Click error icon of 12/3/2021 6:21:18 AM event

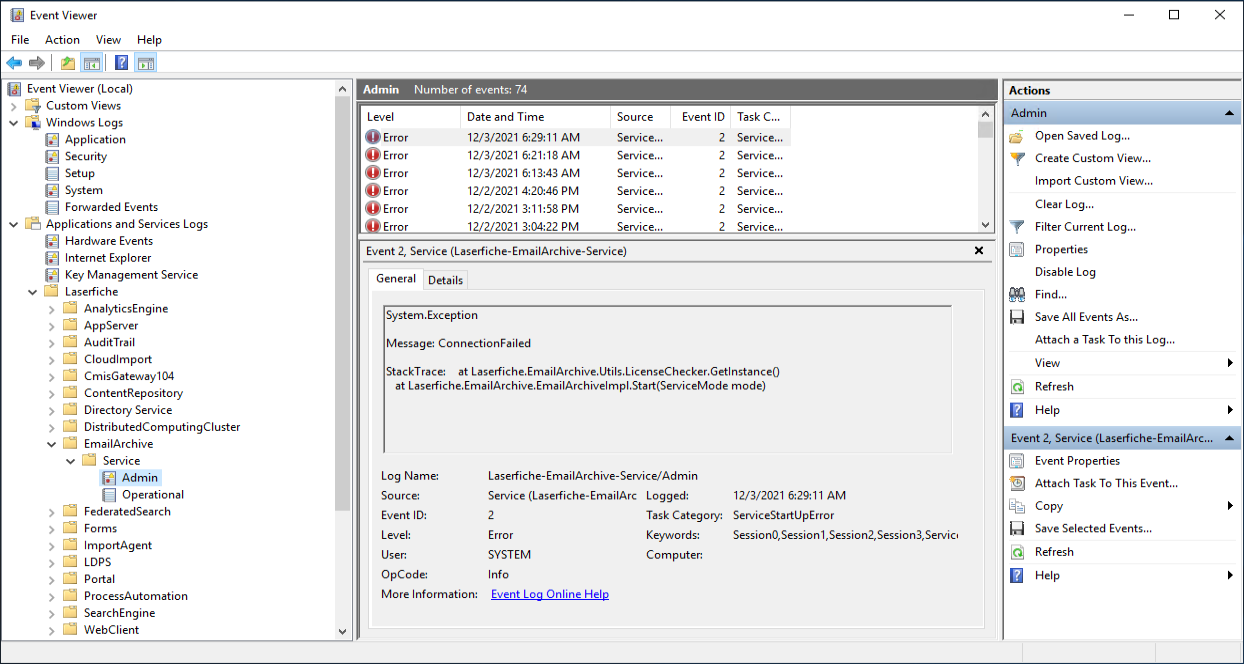tap(373, 155)
